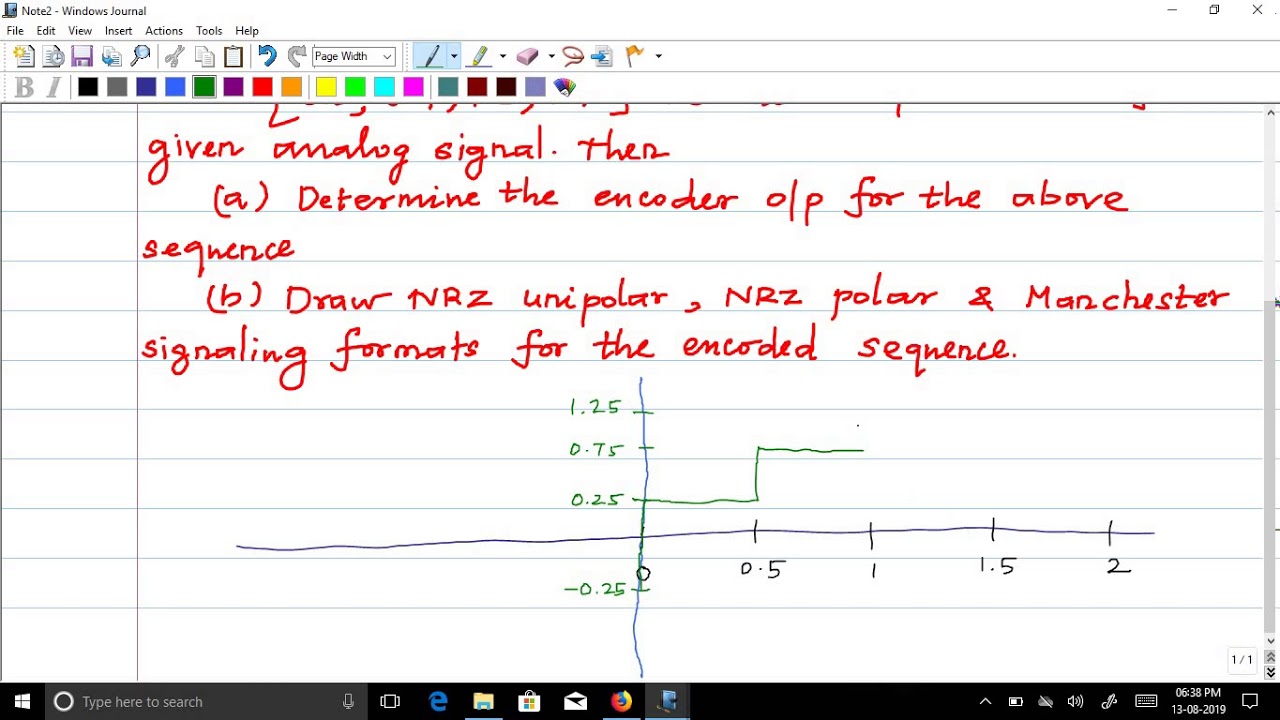The width and height of the screenshot is (1280, 720).
Task: Pick the yellow ink color
Action: coord(326,87)
